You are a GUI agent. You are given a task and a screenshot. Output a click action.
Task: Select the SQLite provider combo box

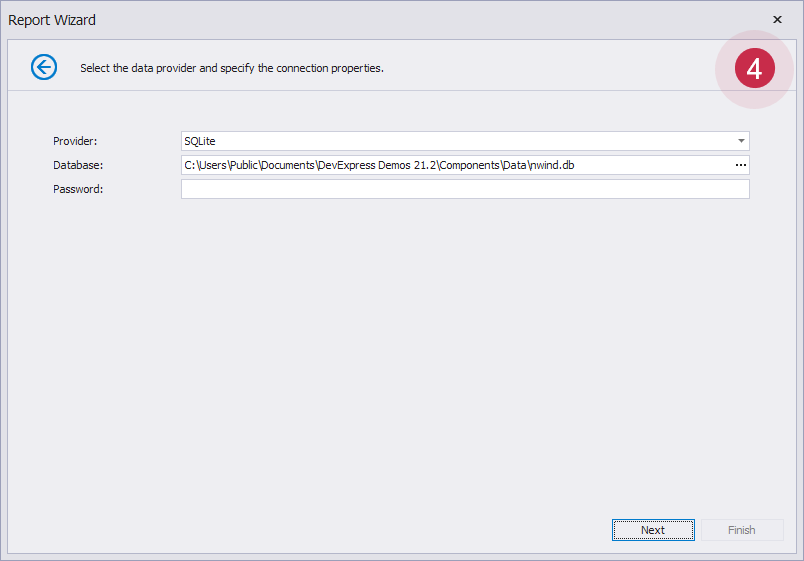tap(465, 141)
